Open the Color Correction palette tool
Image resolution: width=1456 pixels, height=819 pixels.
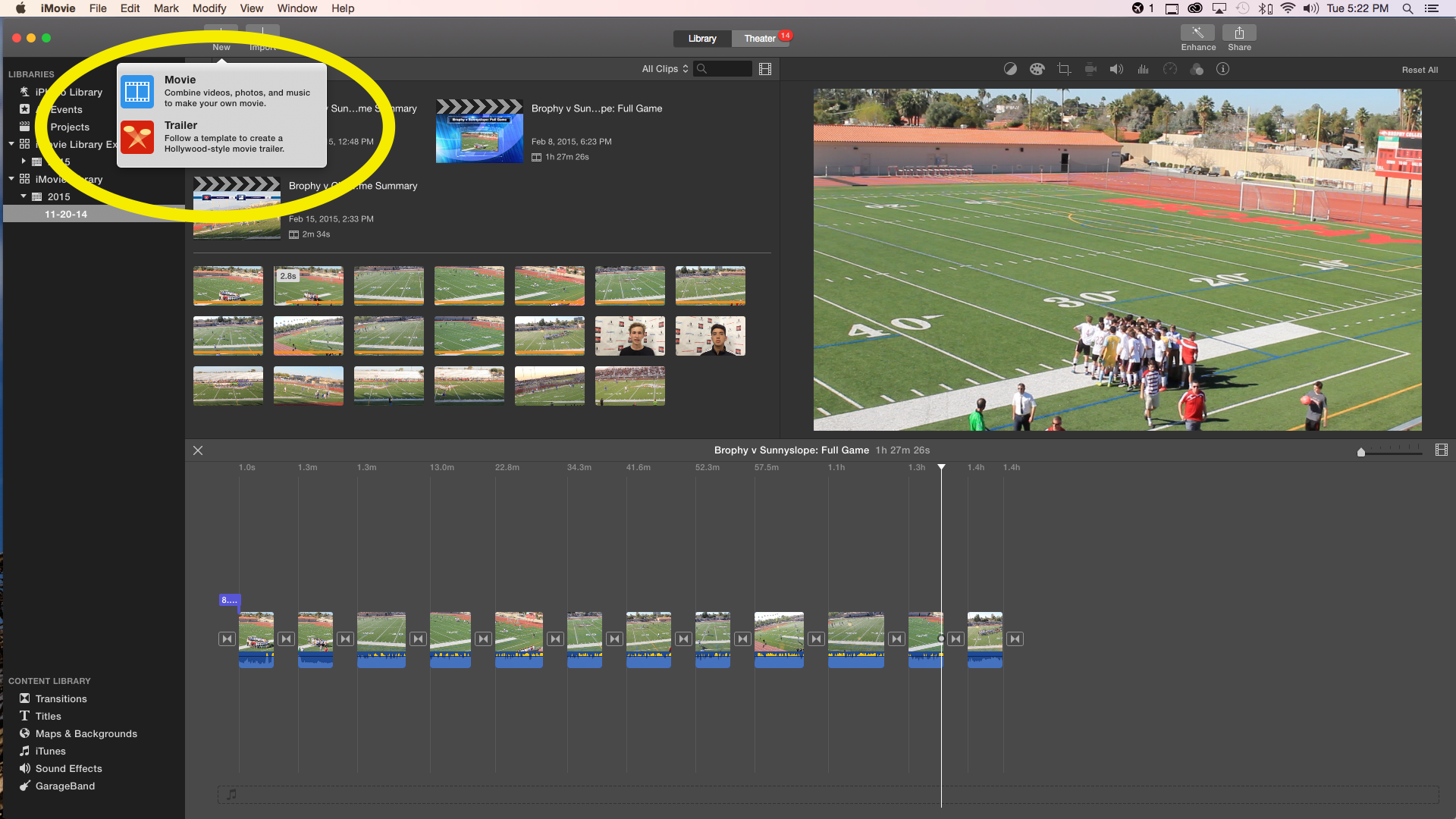pyautogui.click(x=1037, y=69)
